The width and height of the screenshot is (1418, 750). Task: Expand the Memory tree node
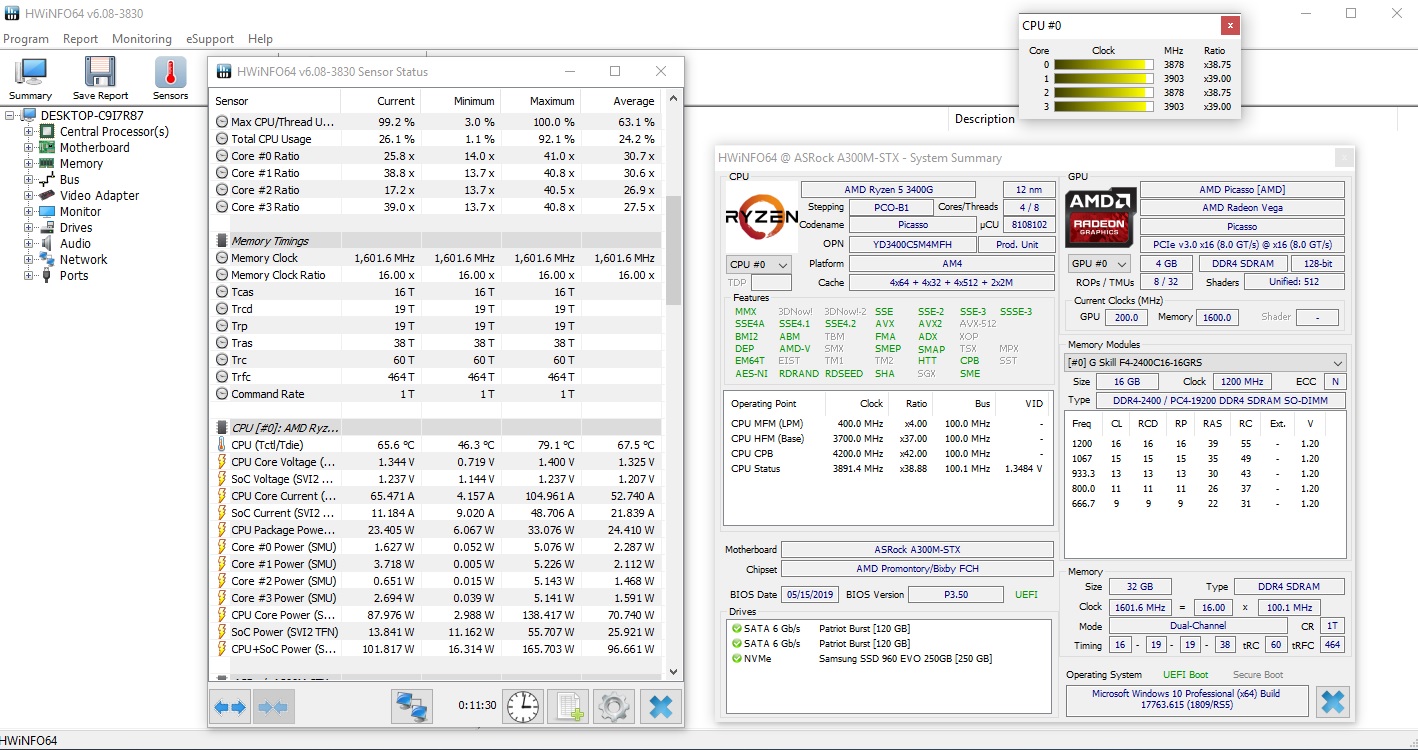tap(29, 163)
